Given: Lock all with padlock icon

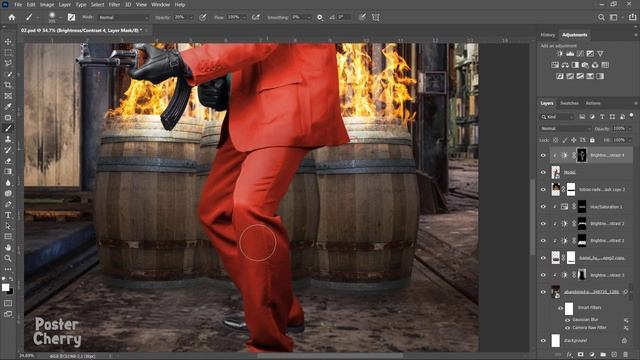Looking at the screenshot, I should [x=592, y=140].
